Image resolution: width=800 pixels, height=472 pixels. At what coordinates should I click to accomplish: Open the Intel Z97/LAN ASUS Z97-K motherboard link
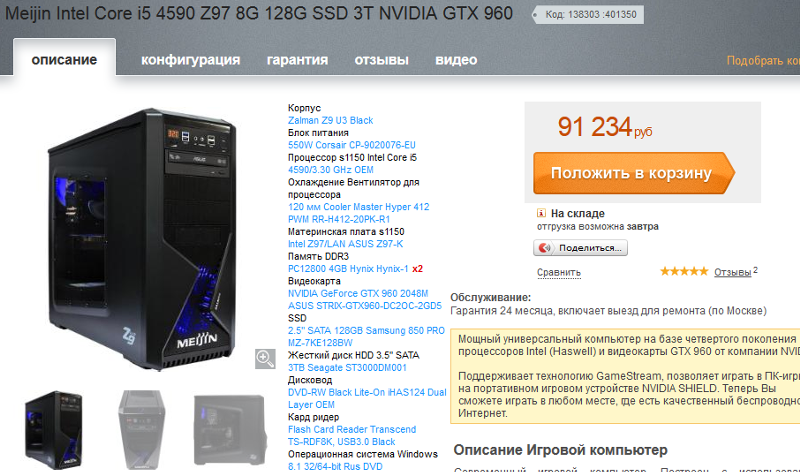[345, 244]
